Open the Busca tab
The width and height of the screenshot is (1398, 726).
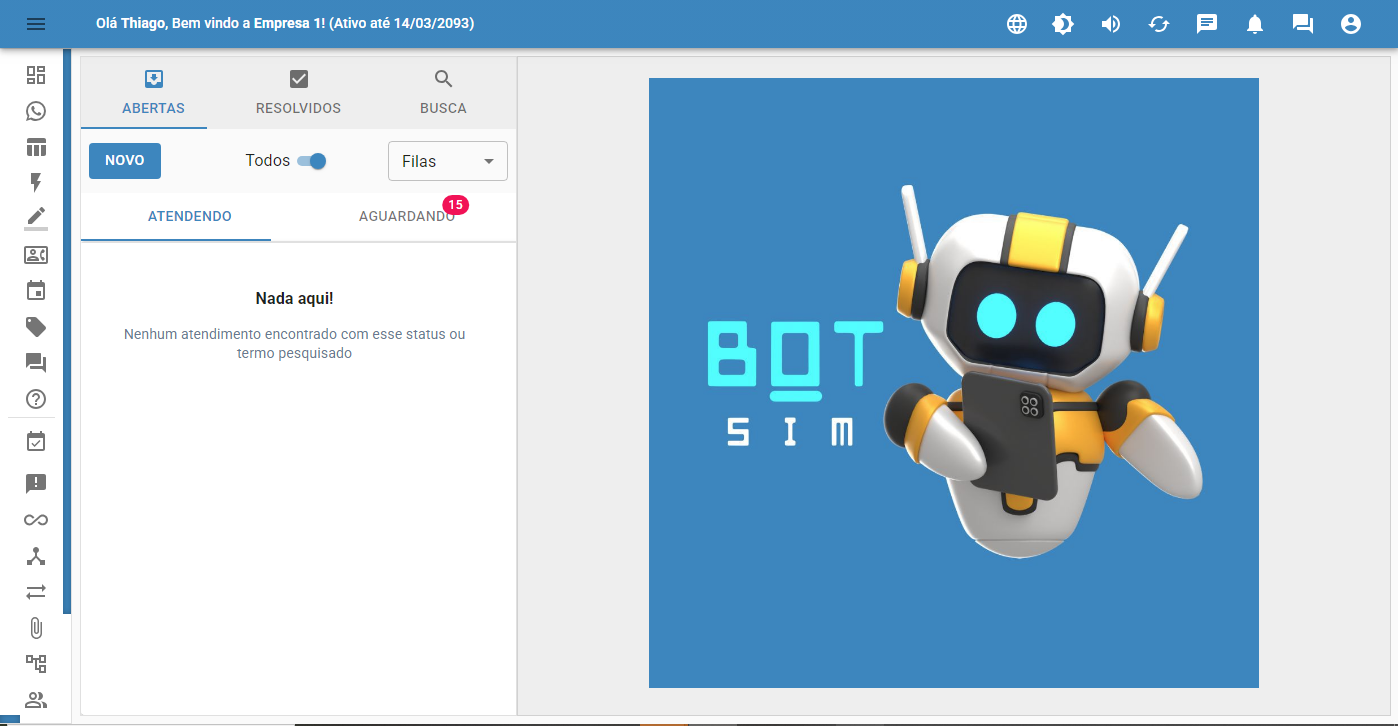pyautogui.click(x=443, y=93)
